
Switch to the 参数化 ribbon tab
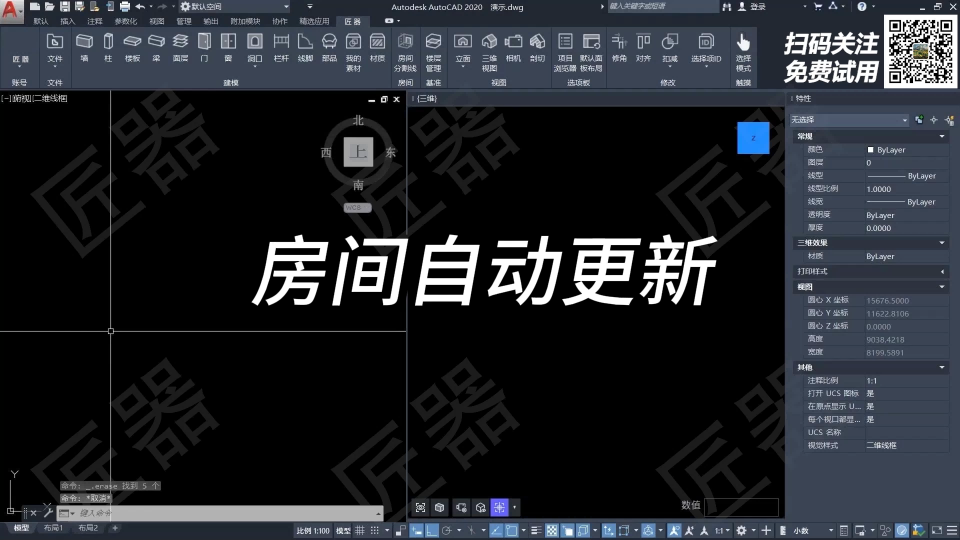[126, 21]
